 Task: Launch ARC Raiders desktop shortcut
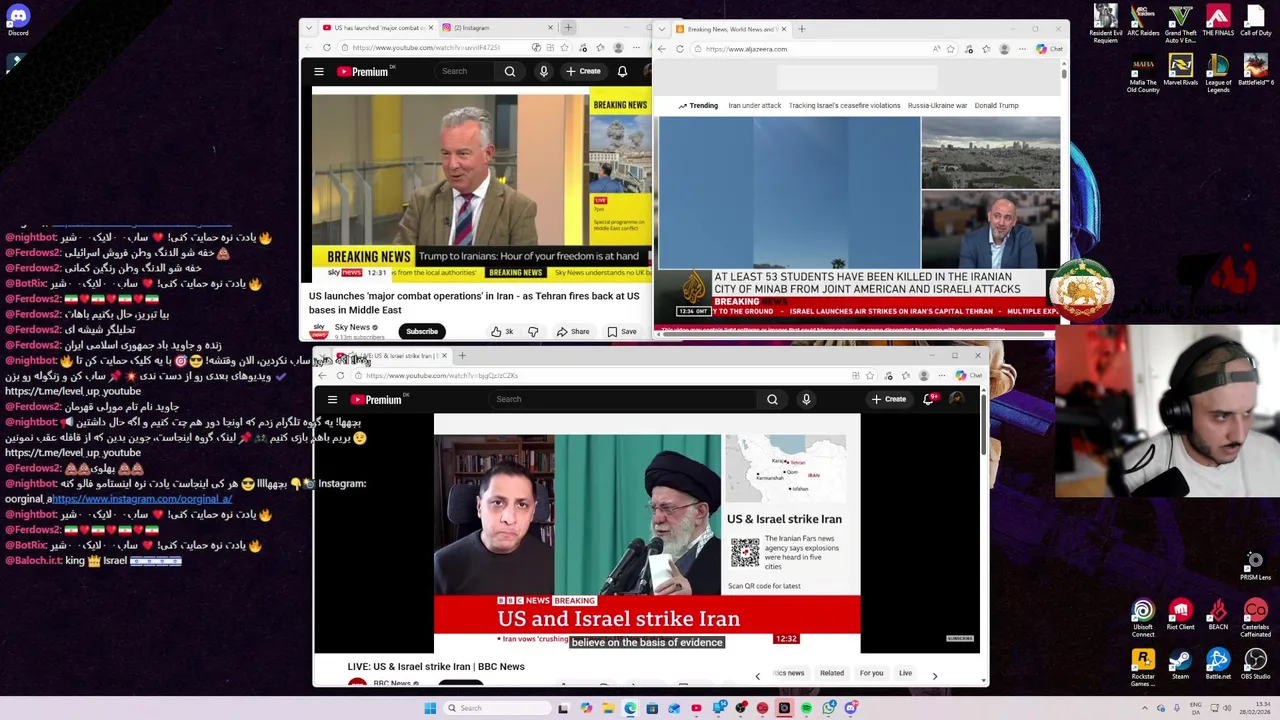click(1143, 20)
